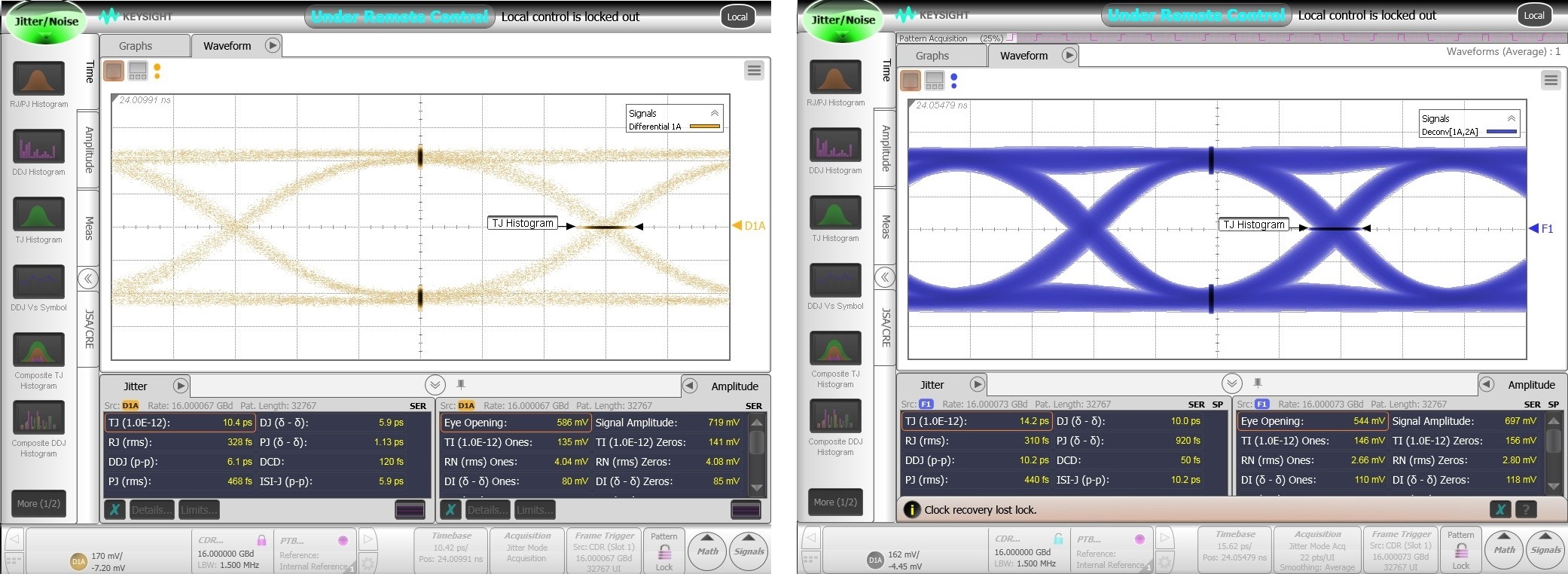Click the Math button in the left window
Image resolution: width=1568 pixels, height=574 pixels.
coord(707,551)
